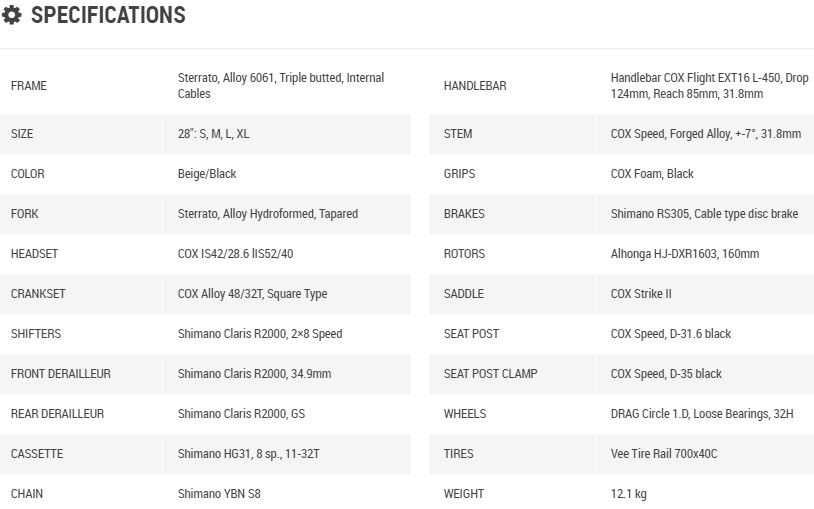Select the COX Strike II saddle value
The width and height of the screenshot is (814, 509).
[x=641, y=294]
